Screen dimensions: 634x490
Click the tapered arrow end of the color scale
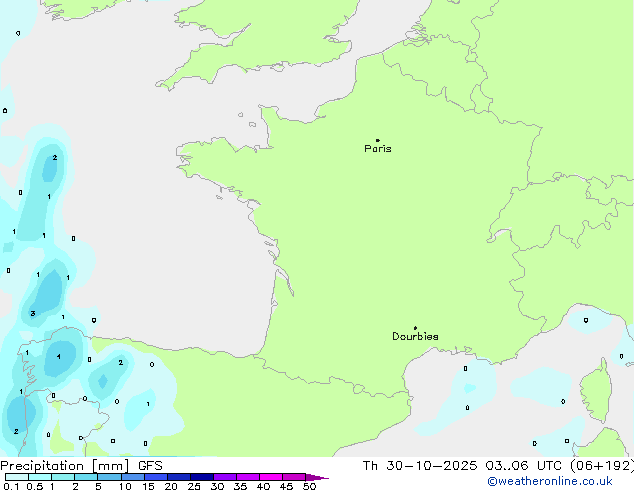click(x=317, y=477)
